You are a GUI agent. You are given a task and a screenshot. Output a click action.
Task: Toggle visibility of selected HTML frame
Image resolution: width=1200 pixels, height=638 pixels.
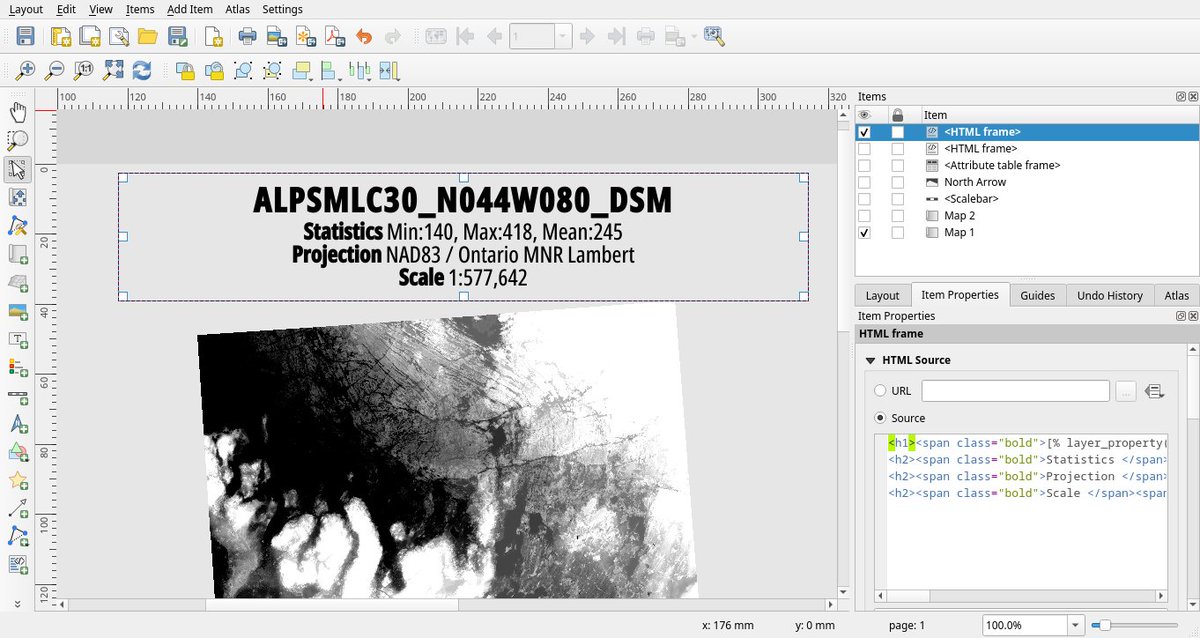tap(865, 132)
